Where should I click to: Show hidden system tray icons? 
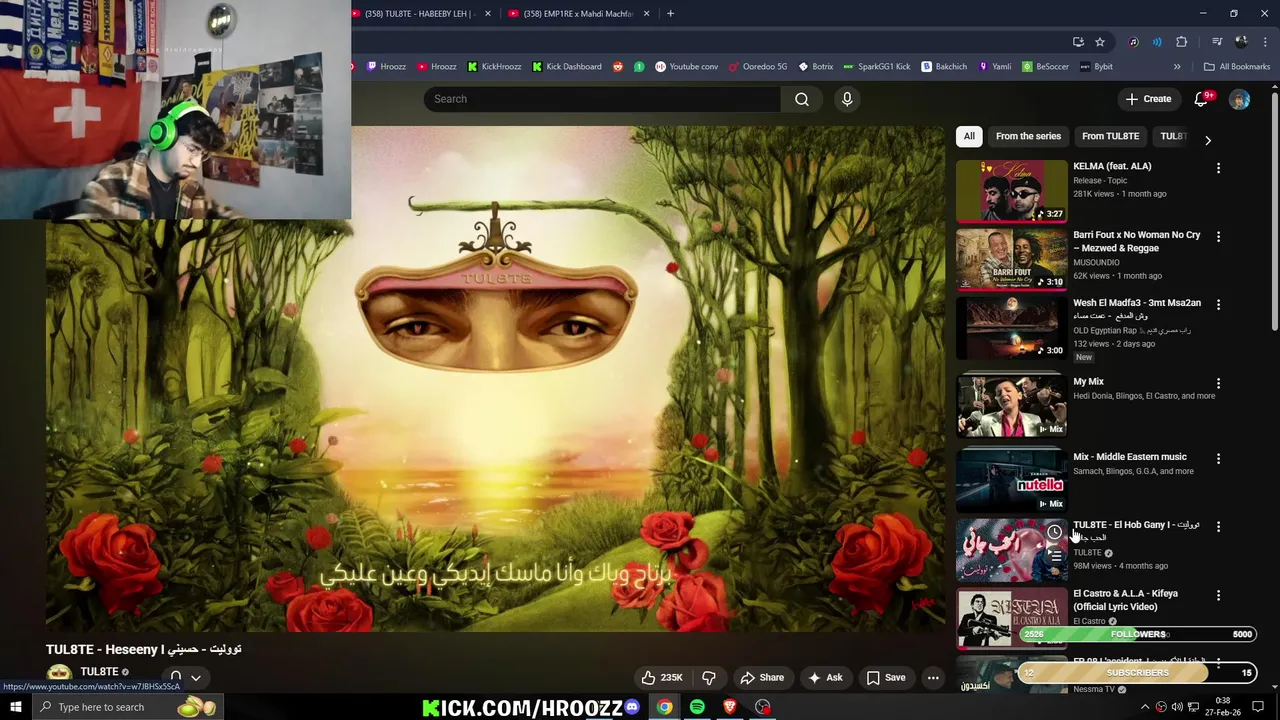1145,707
